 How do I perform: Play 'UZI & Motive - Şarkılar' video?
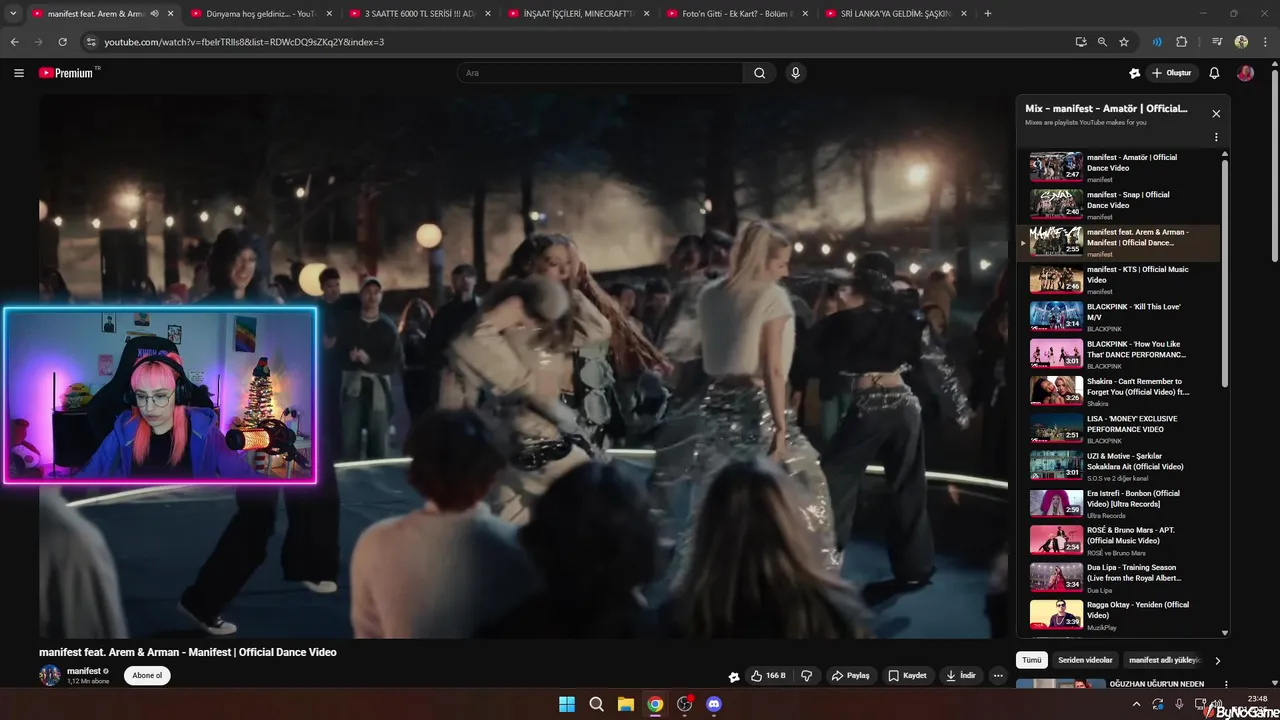(1118, 466)
